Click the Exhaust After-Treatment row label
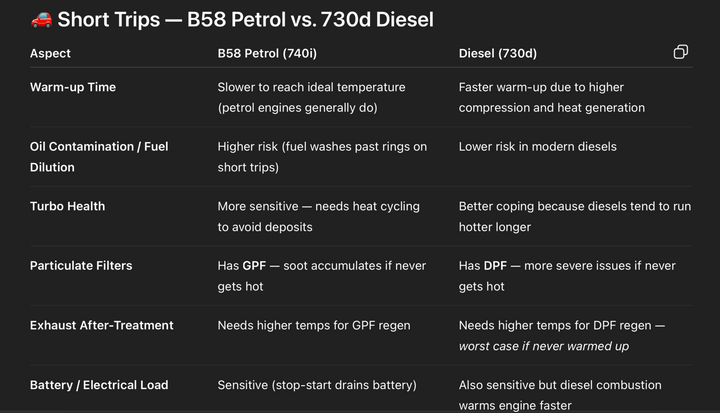This screenshot has height=413, width=720. [x=101, y=325]
